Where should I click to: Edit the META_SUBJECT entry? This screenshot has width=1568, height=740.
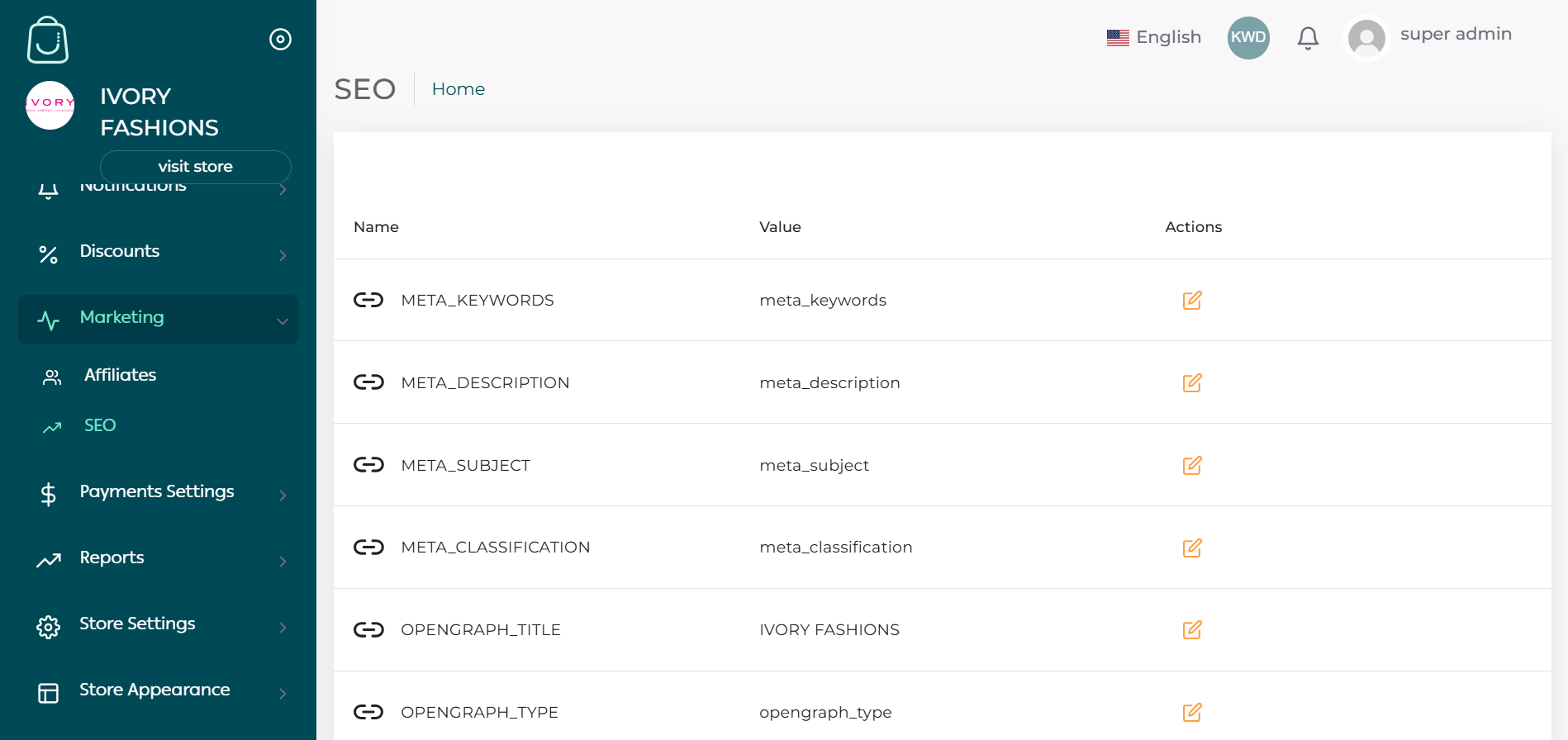click(x=1192, y=465)
